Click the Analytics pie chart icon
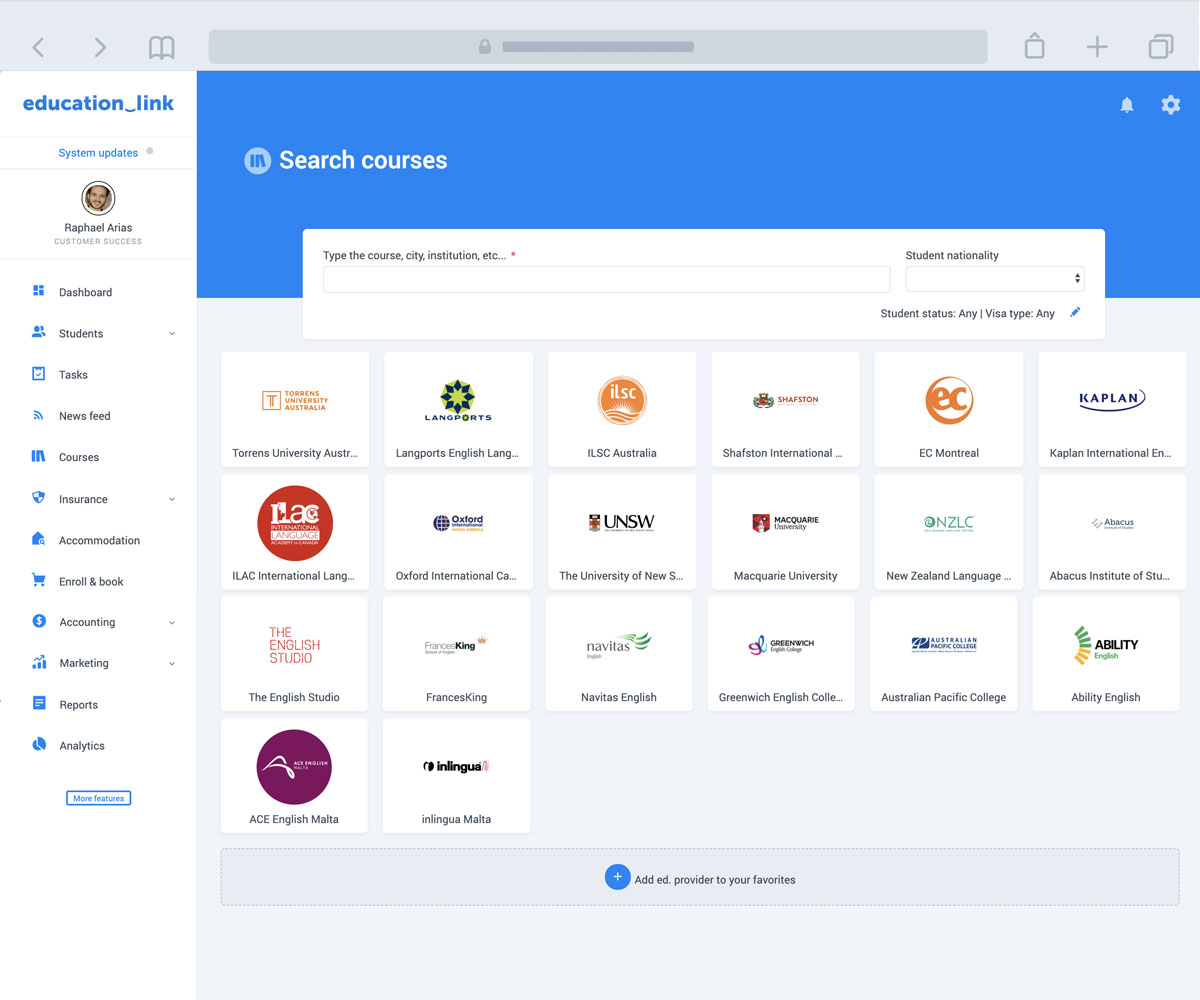The width and height of the screenshot is (1200, 1000). click(x=39, y=745)
